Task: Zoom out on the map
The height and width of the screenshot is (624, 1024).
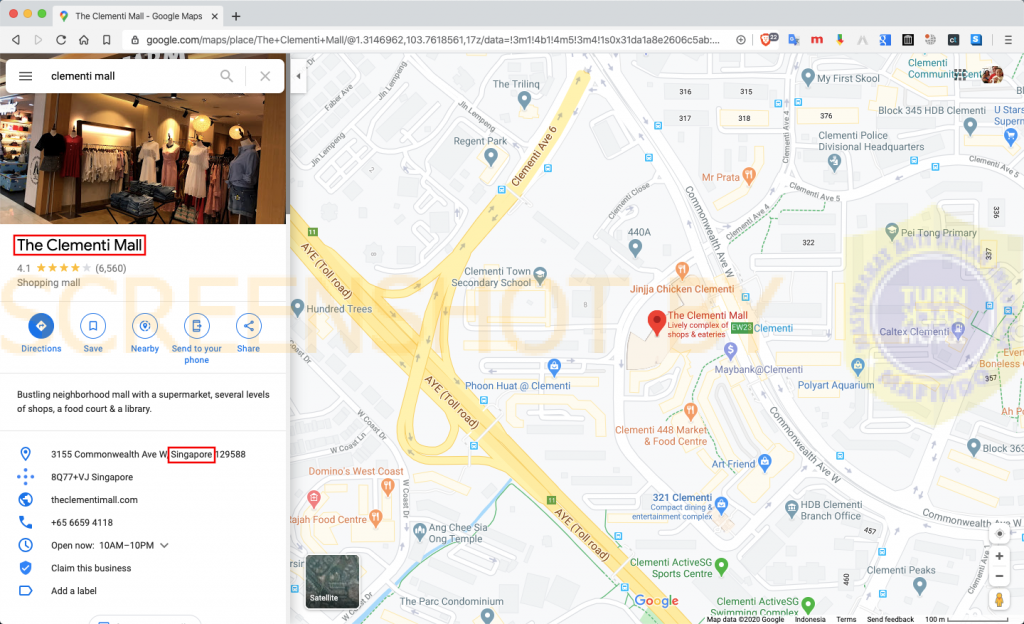Action: point(999,576)
